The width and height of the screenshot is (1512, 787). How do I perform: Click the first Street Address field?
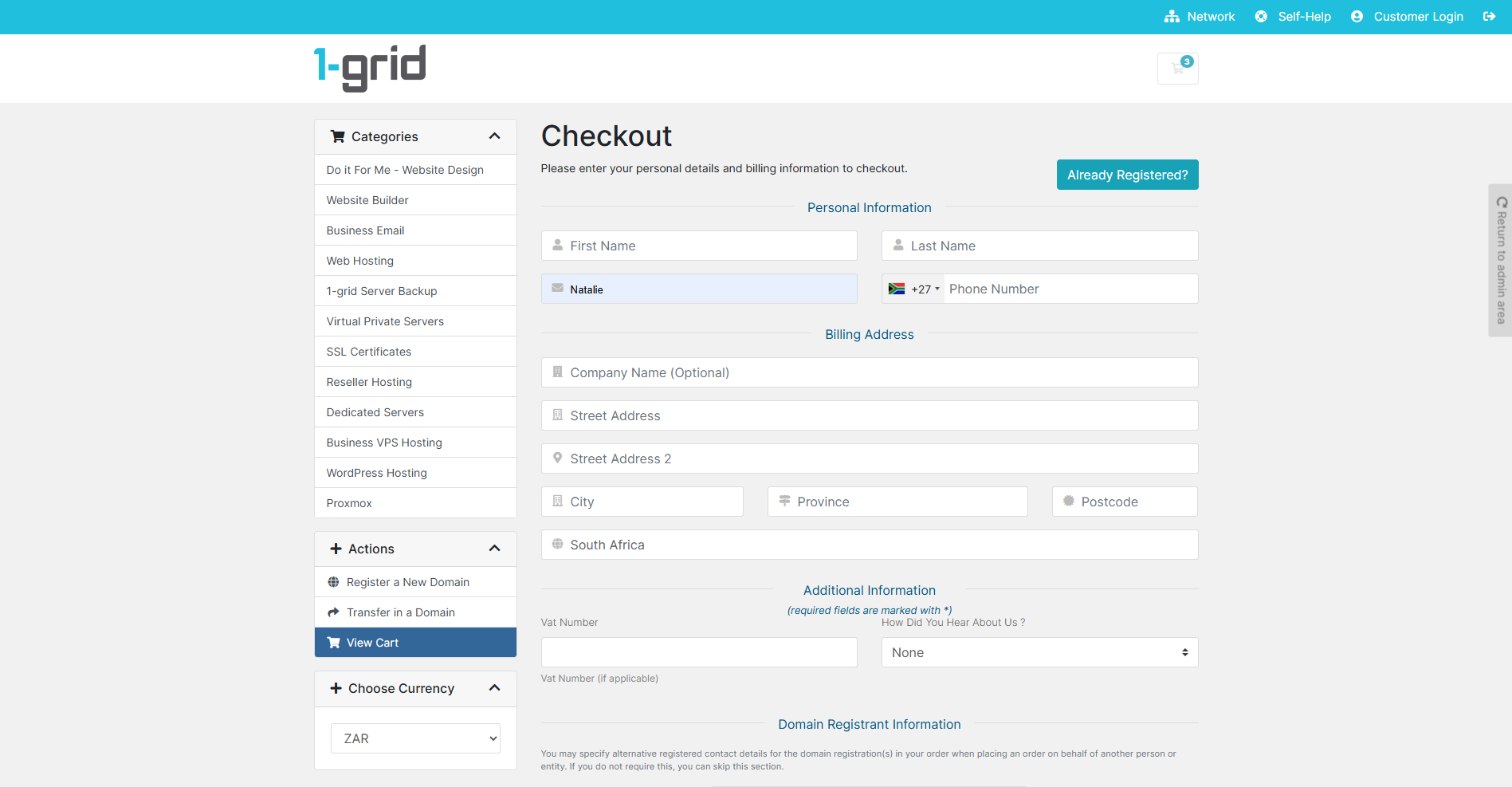870,415
